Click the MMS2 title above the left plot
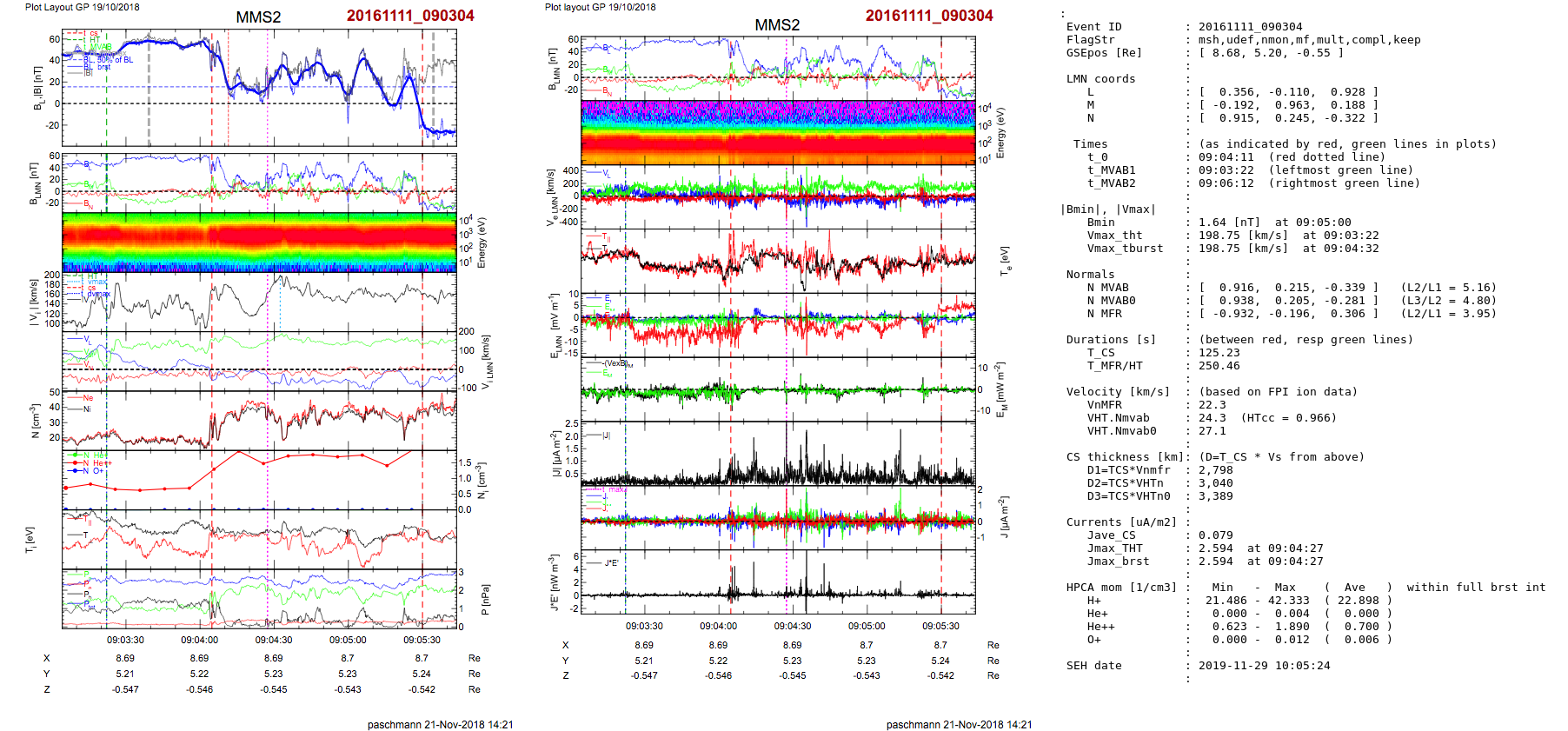Image resolution: width=1568 pixels, height=731 pixels. (x=258, y=17)
